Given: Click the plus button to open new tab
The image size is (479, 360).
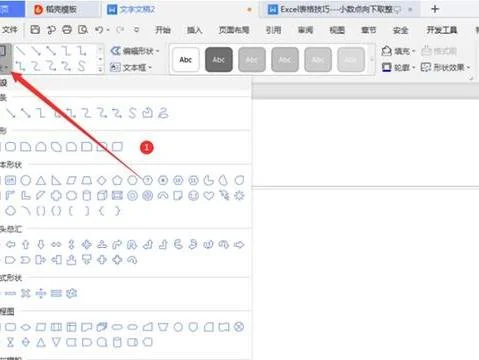Looking at the screenshot, I should click(435, 9).
